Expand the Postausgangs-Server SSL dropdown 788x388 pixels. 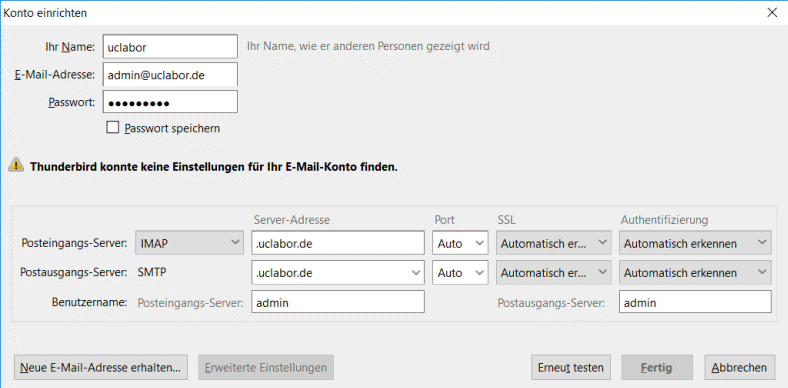pyautogui.click(x=553, y=272)
